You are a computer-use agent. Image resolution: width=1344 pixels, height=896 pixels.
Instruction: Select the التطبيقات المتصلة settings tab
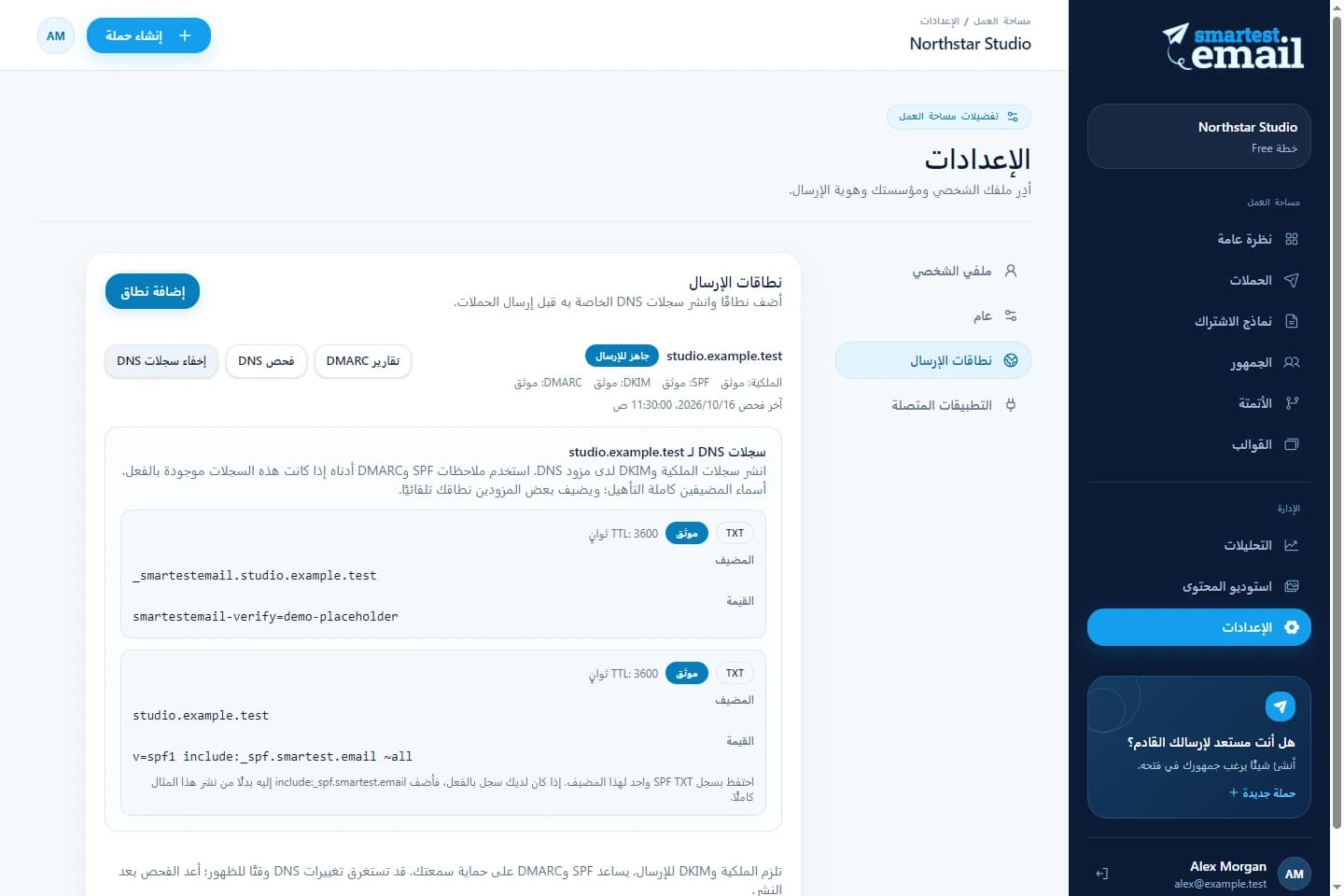933,405
